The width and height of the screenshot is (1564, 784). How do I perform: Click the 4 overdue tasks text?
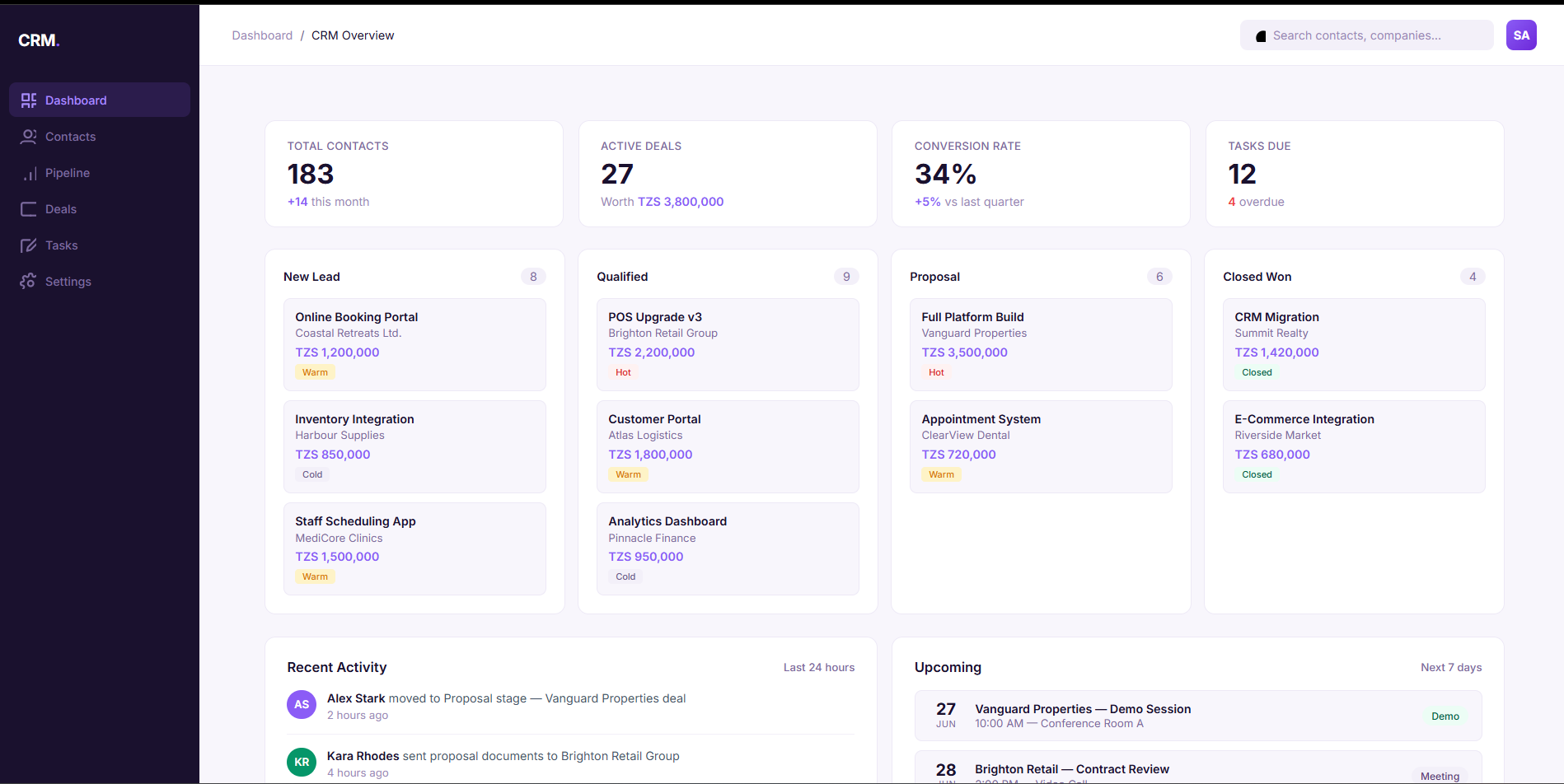click(1256, 202)
